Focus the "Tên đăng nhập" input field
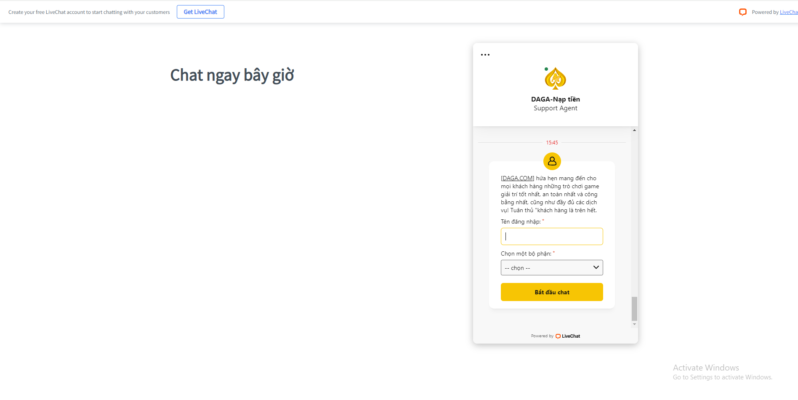The width and height of the screenshot is (798, 400). click(551, 237)
